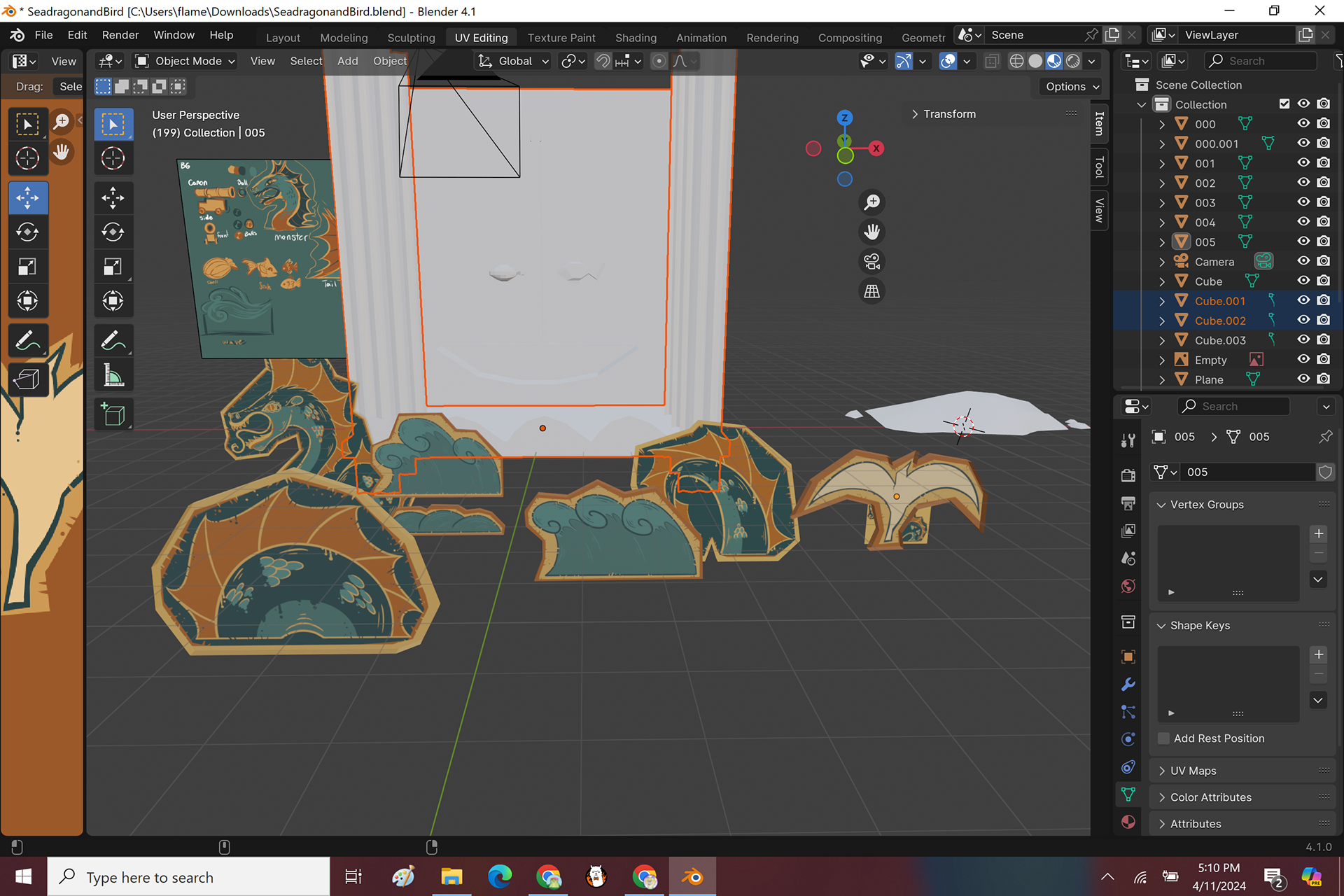Screen dimensions: 1344x896
Task: Select the Annotate tool in 3D viewport
Action: pyautogui.click(x=113, y=342)
